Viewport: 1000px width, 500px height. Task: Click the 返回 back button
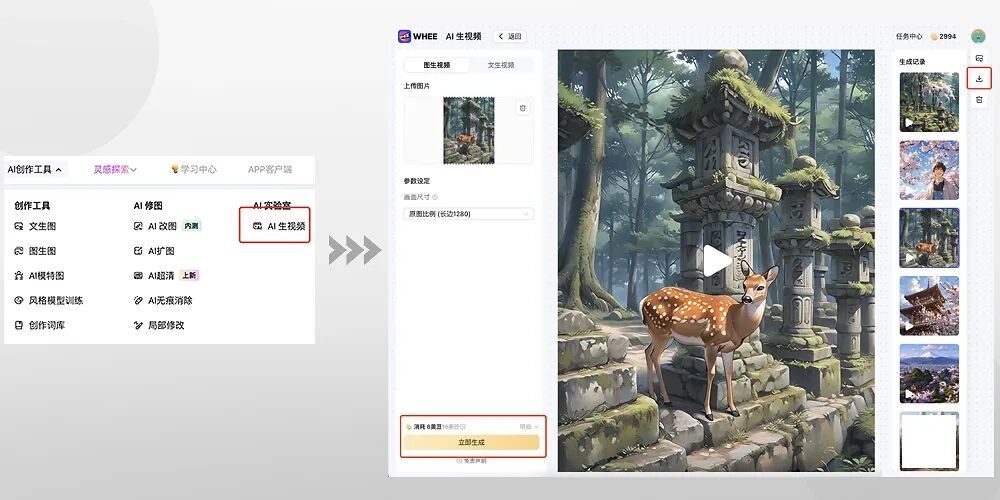[510, 36]
